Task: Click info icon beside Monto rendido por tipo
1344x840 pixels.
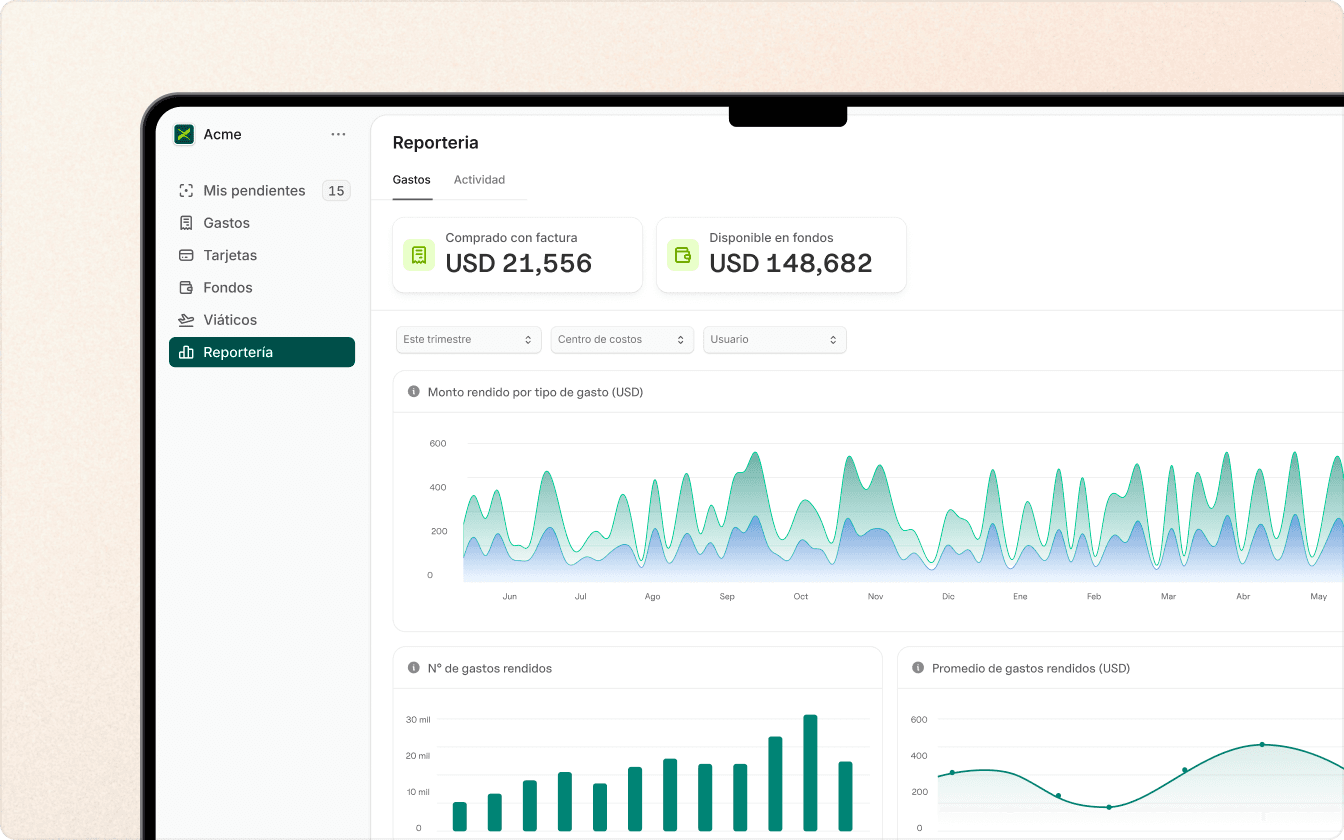Action: pyautogui.click(x=414, y=392)
